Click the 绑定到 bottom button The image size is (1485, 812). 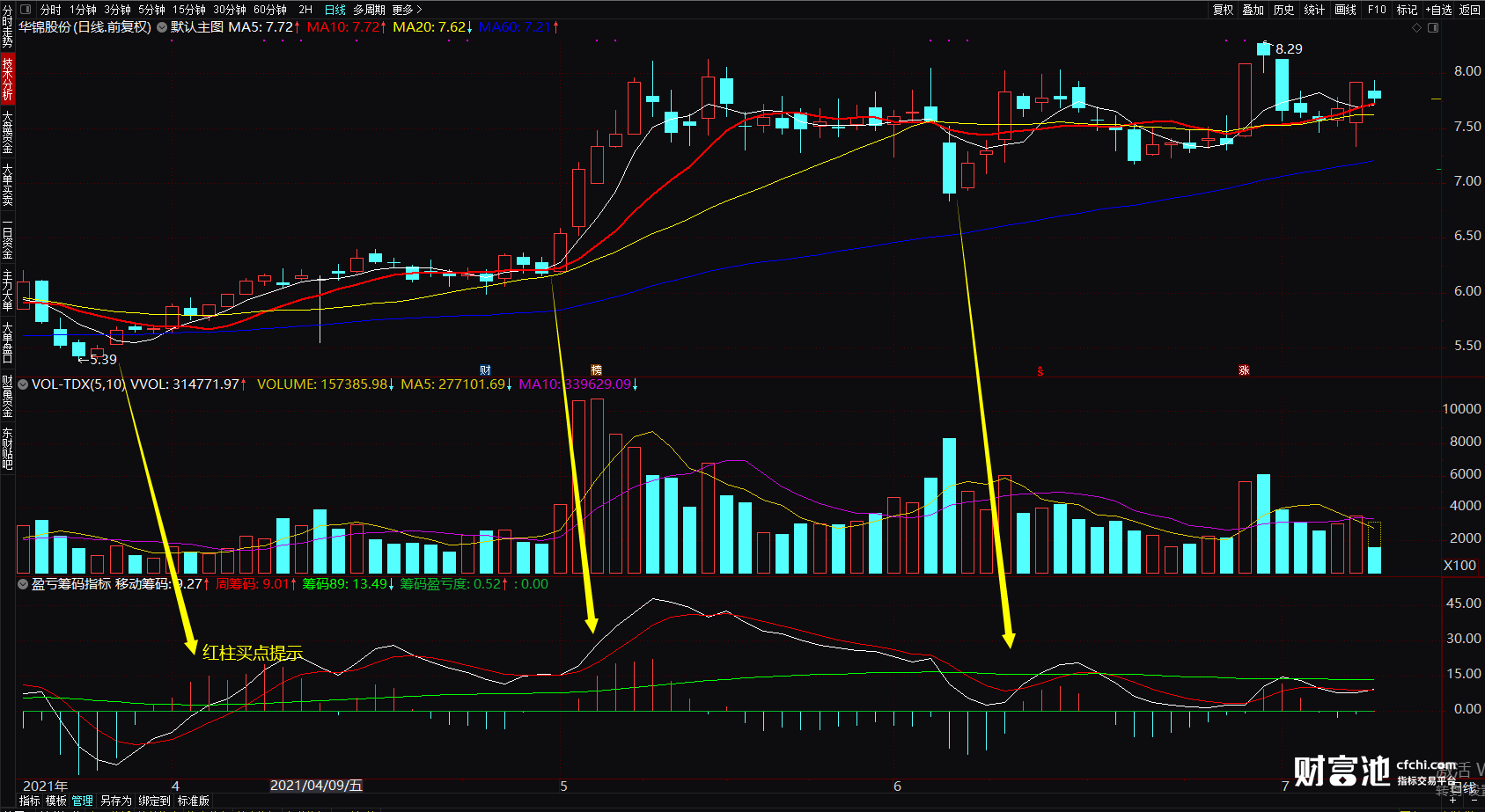click(155, 801)
